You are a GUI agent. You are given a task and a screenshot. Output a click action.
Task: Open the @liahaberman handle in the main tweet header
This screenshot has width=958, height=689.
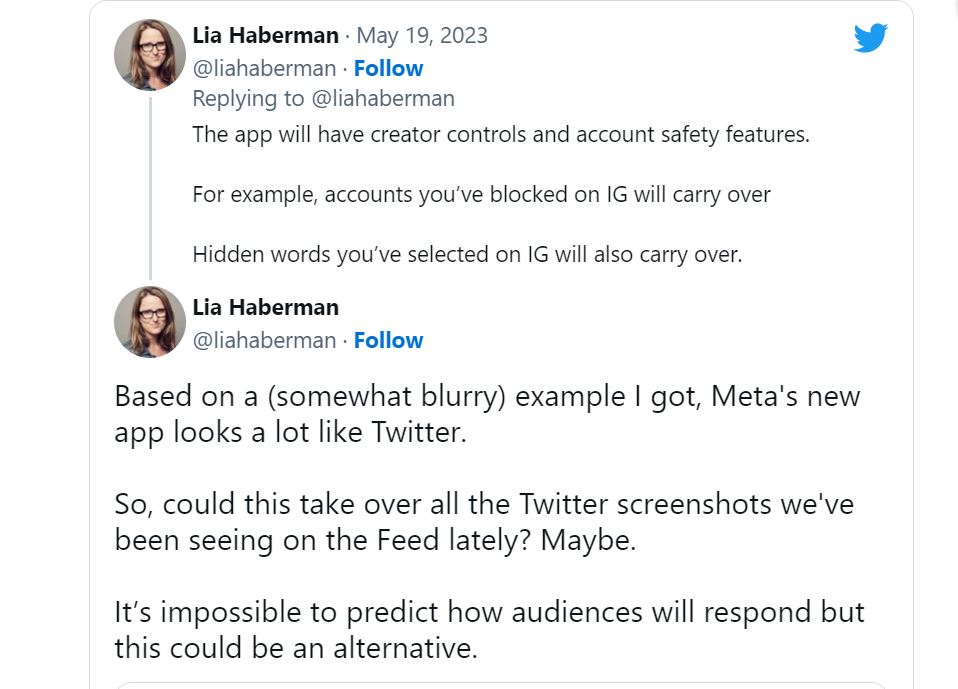pyautogui.click(x=264, y=340)
